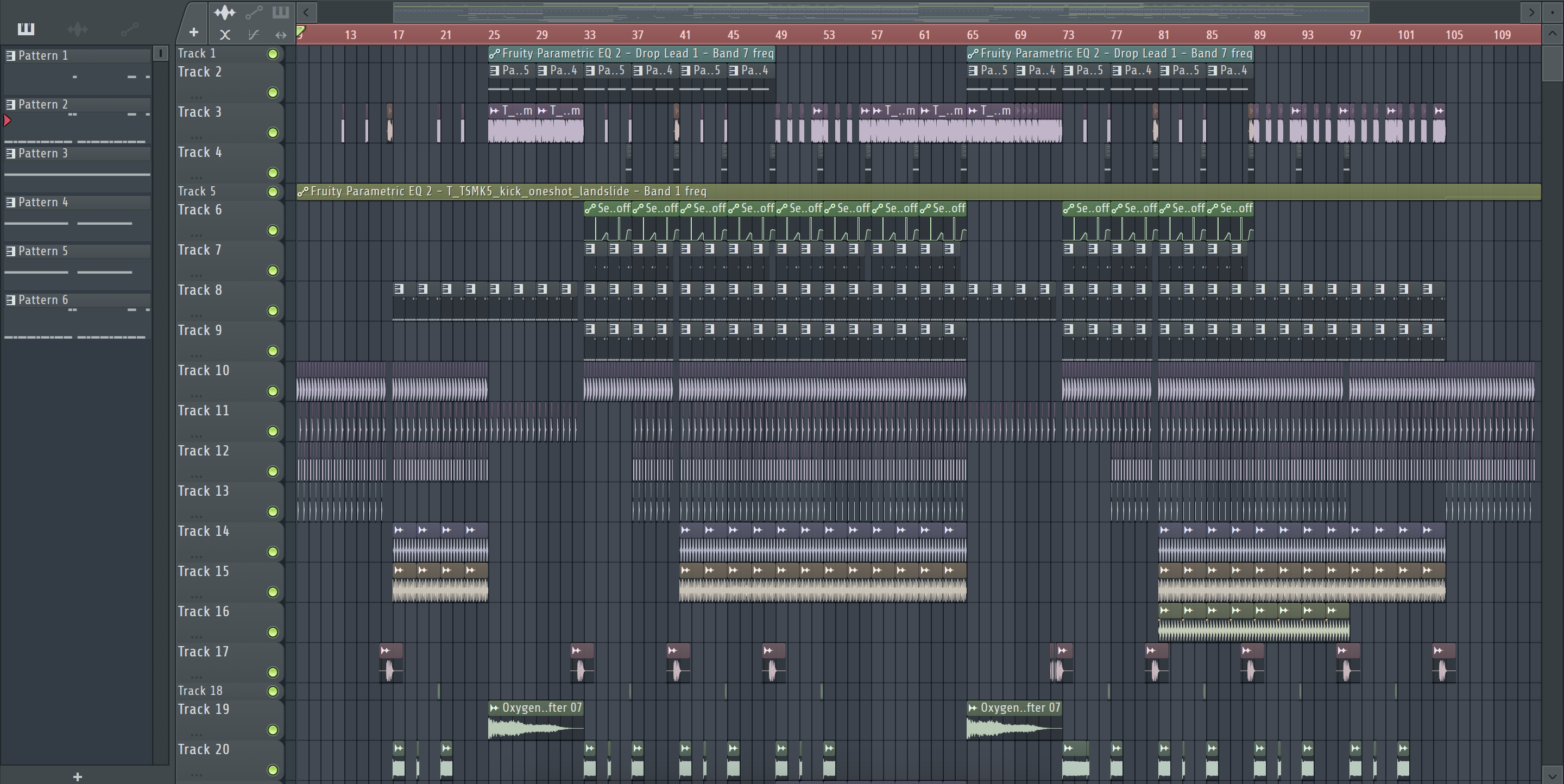Image resolution: width=1564 pixels, height=784 pixels.
Task: Select the Track 4 header
Action: [x=230, y=163]
